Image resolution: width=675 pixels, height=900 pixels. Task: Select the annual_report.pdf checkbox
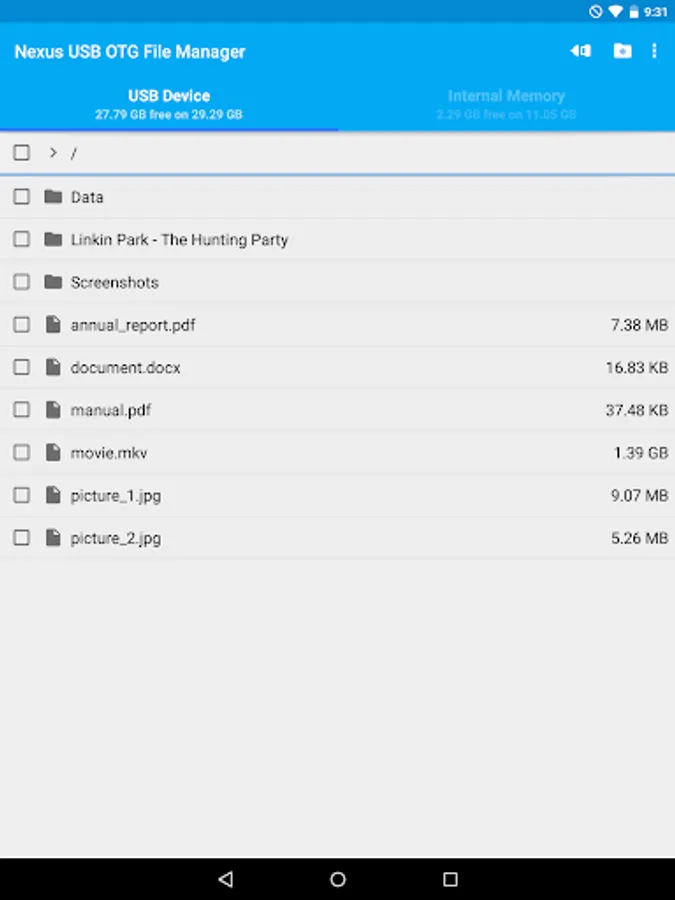tap(22, 325)
